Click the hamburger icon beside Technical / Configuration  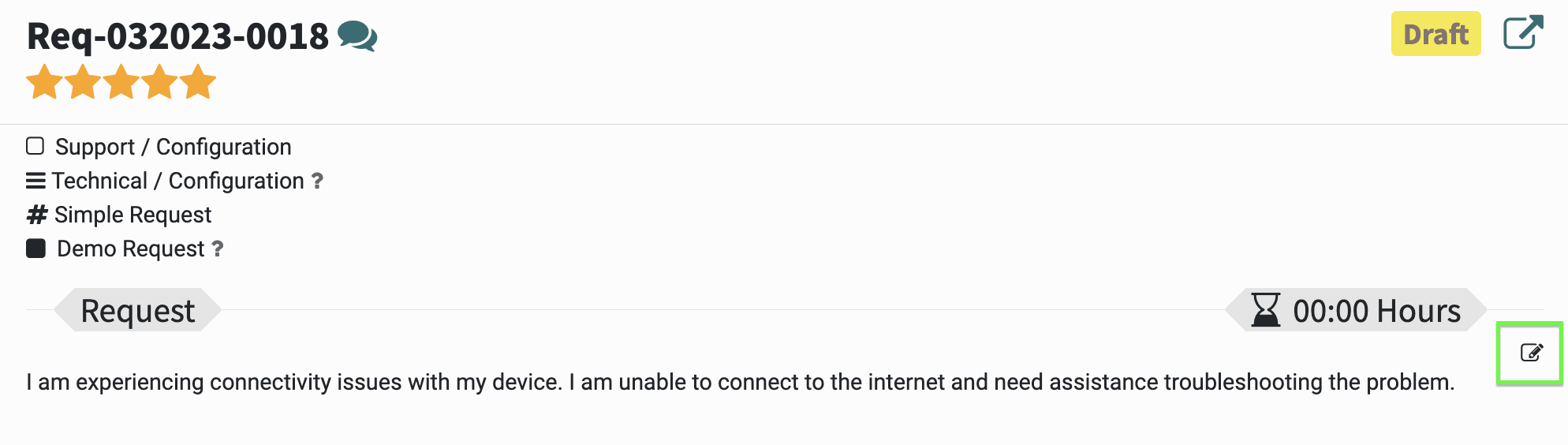click(35, 181)
